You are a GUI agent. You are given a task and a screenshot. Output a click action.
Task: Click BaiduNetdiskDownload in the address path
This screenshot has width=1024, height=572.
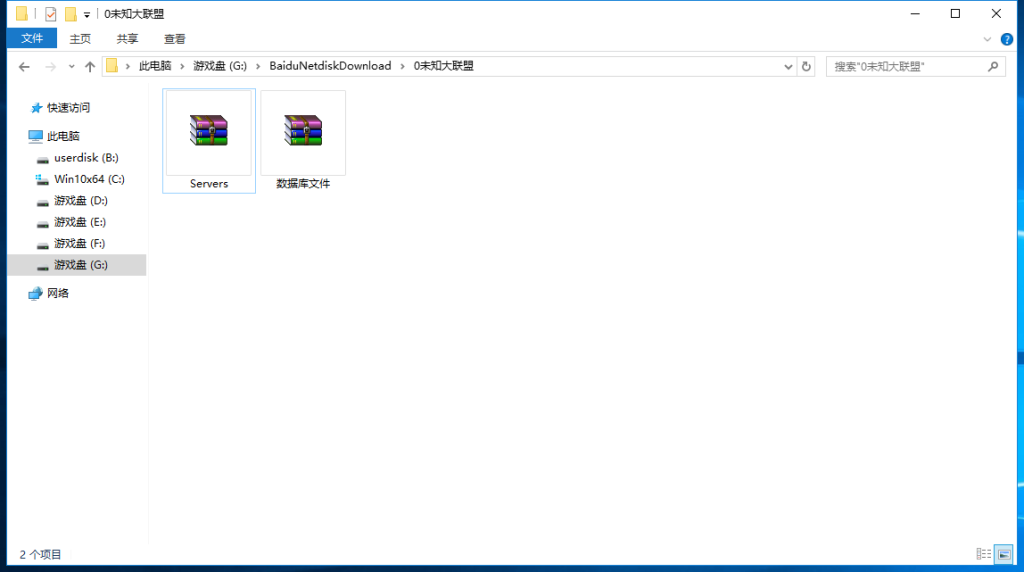pyautogui.click(x=330, y=66)
